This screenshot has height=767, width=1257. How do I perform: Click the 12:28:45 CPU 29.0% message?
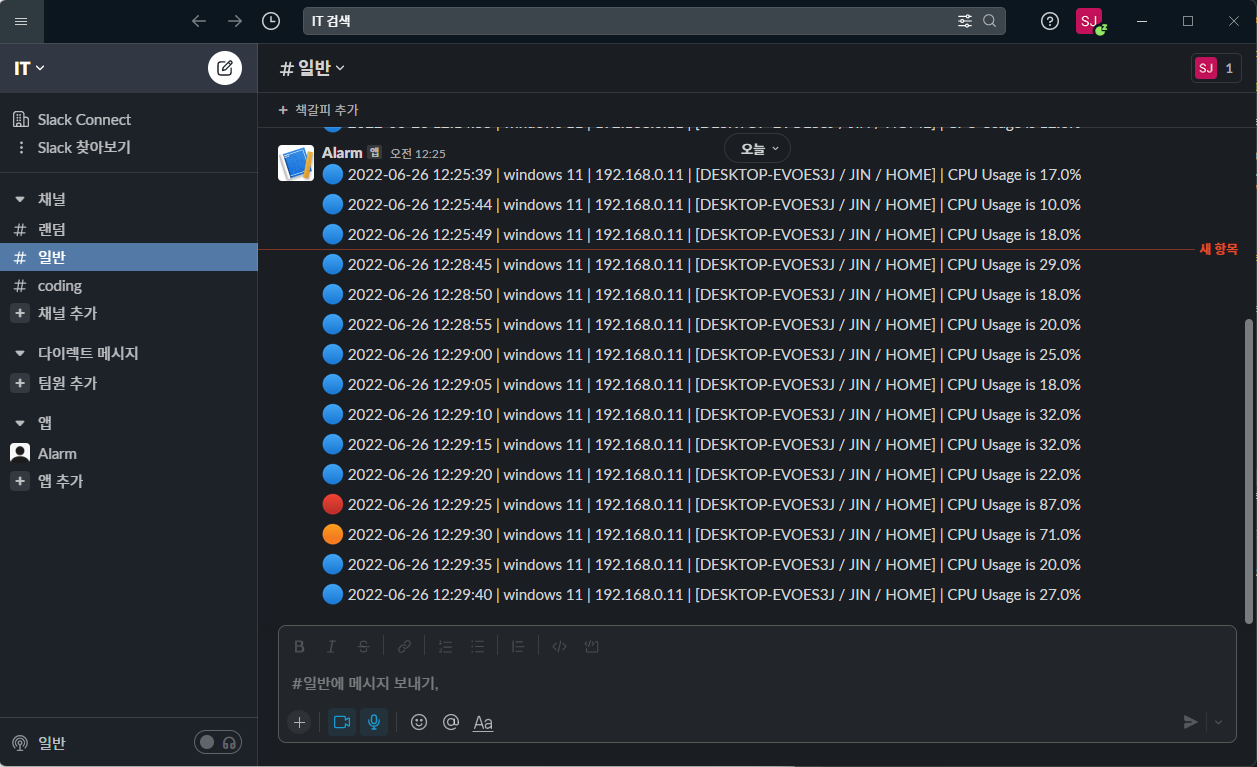click(701, 264)
